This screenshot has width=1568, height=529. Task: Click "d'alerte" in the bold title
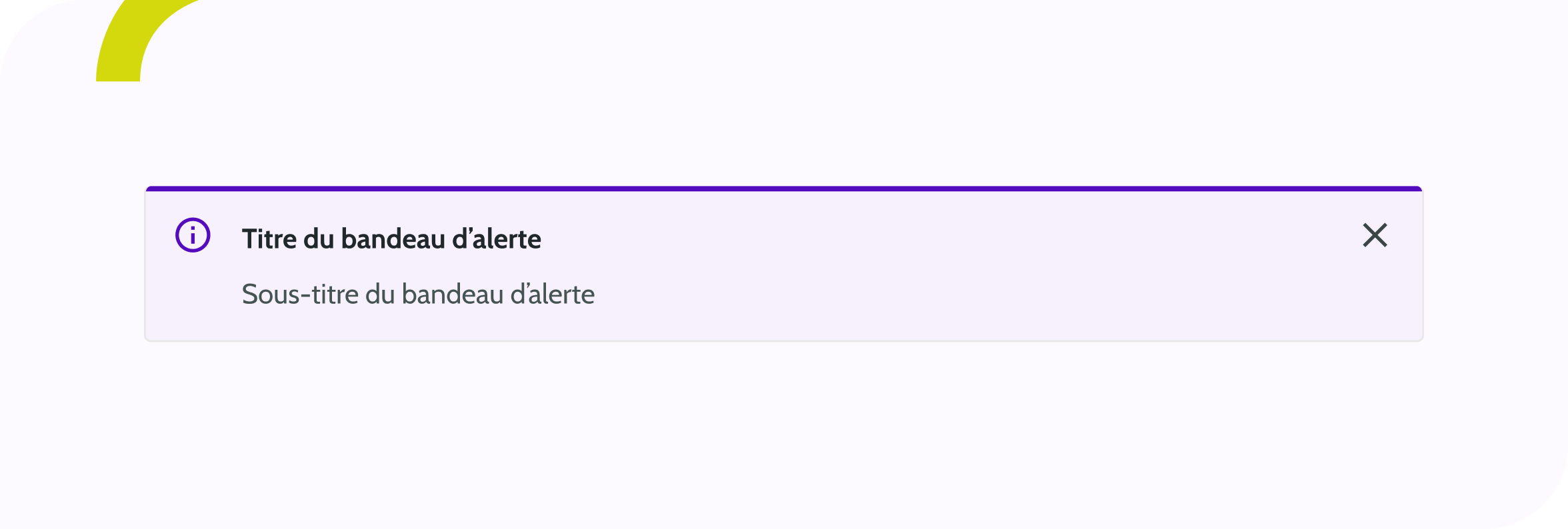coord(497,239)
